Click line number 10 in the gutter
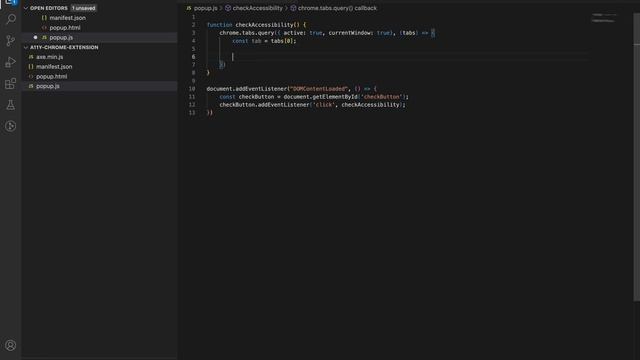This screenshot has height=360, width=640. tap(192, 89)
